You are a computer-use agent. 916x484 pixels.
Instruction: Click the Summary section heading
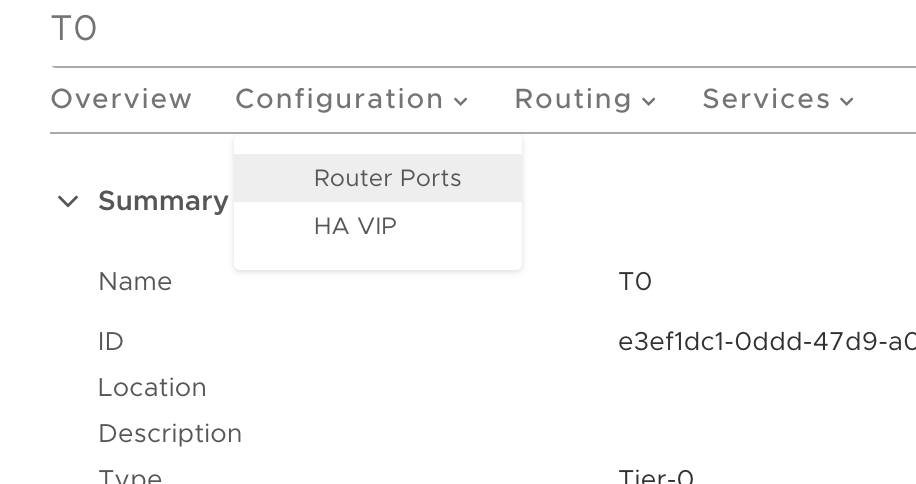(163, 201)
